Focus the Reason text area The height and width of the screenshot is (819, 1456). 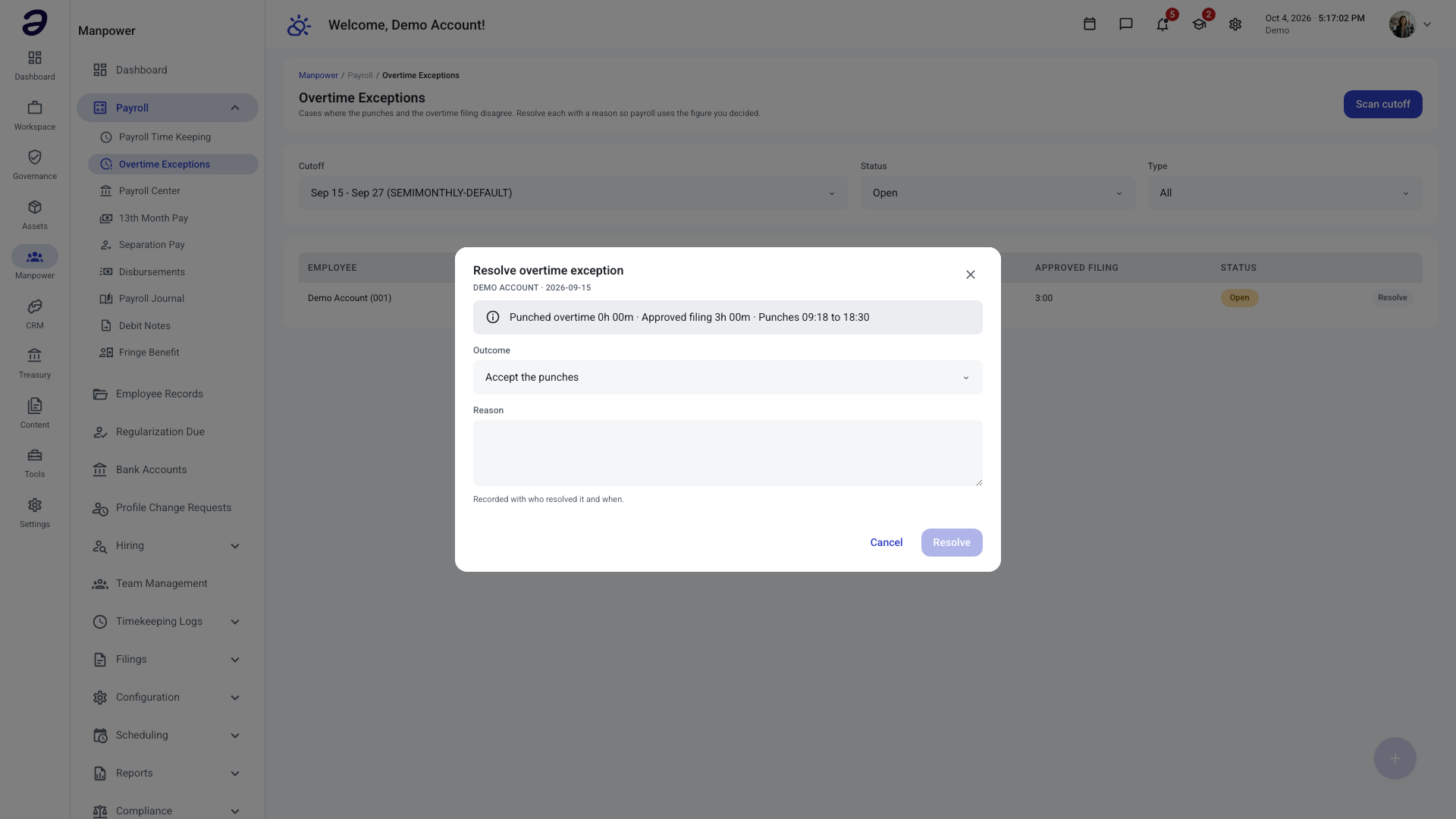pyautogui.click(x=728, y=453)
